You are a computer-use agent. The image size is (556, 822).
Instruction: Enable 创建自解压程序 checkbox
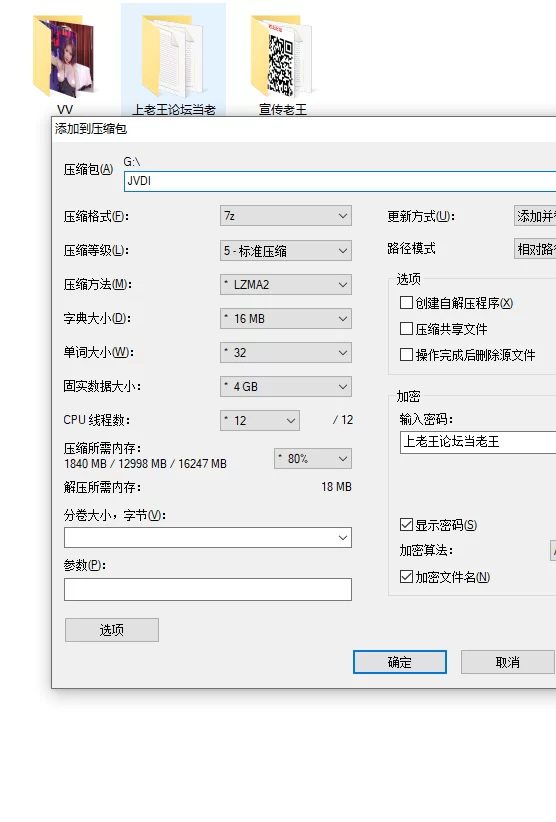[406, 302]
